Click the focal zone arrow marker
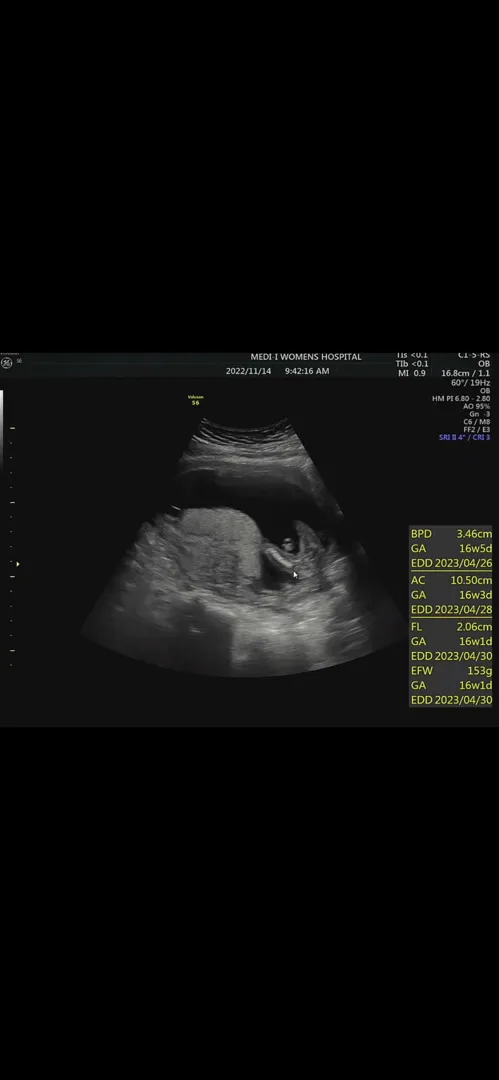This screenshot has width=499, height=1080. tap(17, 564)
